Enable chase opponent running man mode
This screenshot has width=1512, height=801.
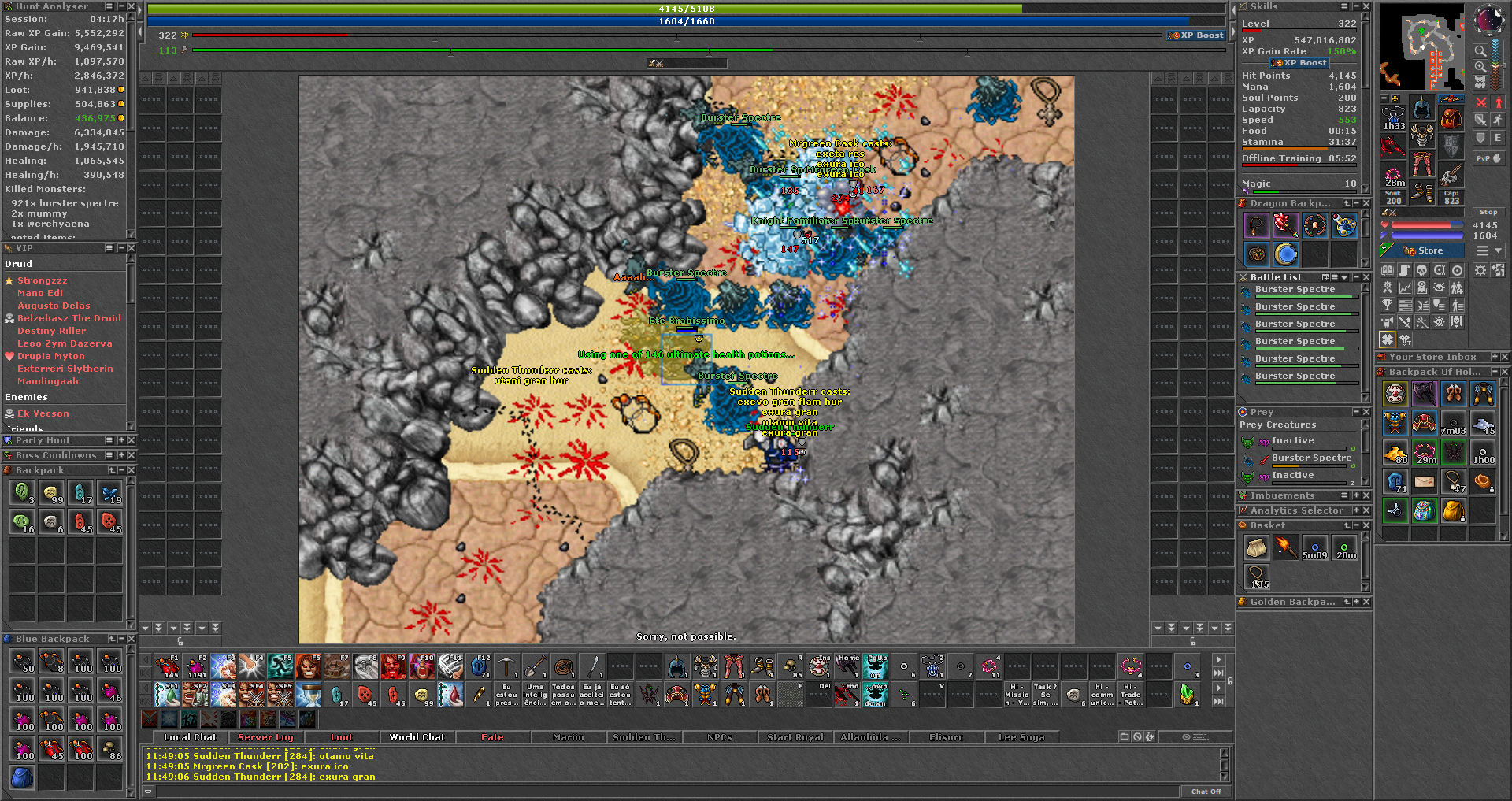point(1498,120)
